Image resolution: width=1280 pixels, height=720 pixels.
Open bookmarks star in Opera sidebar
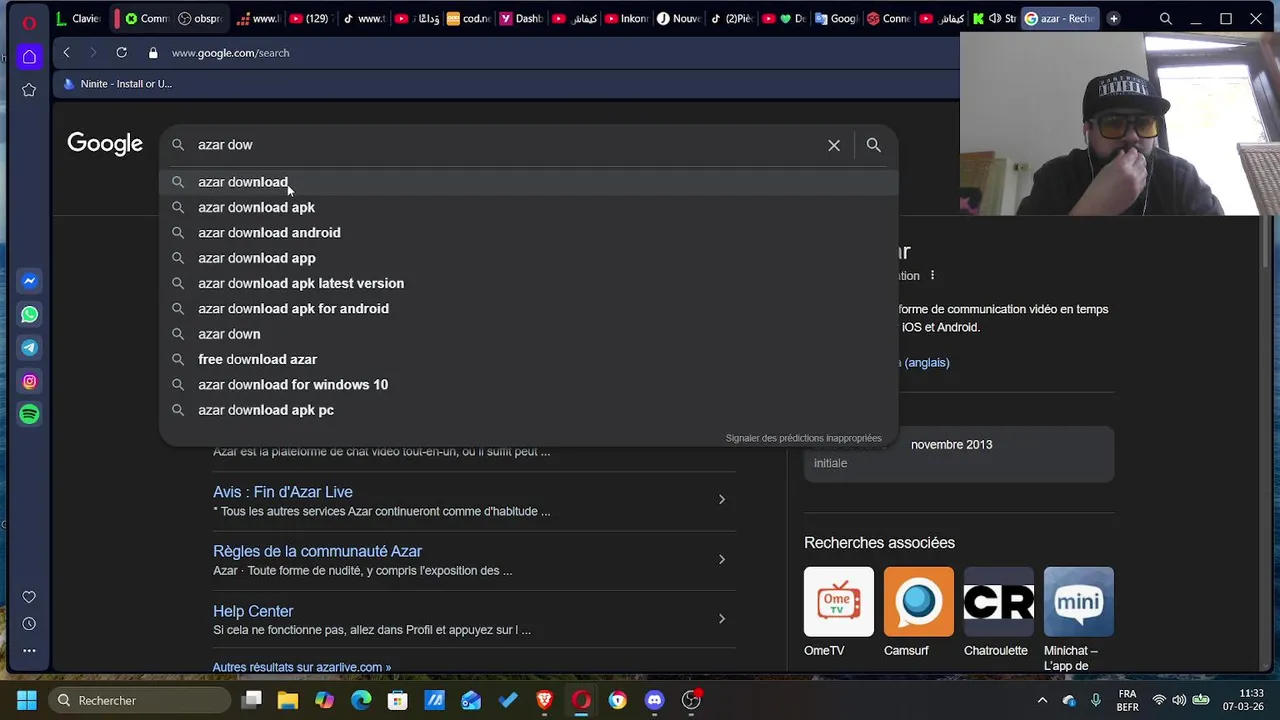[29, 90]
